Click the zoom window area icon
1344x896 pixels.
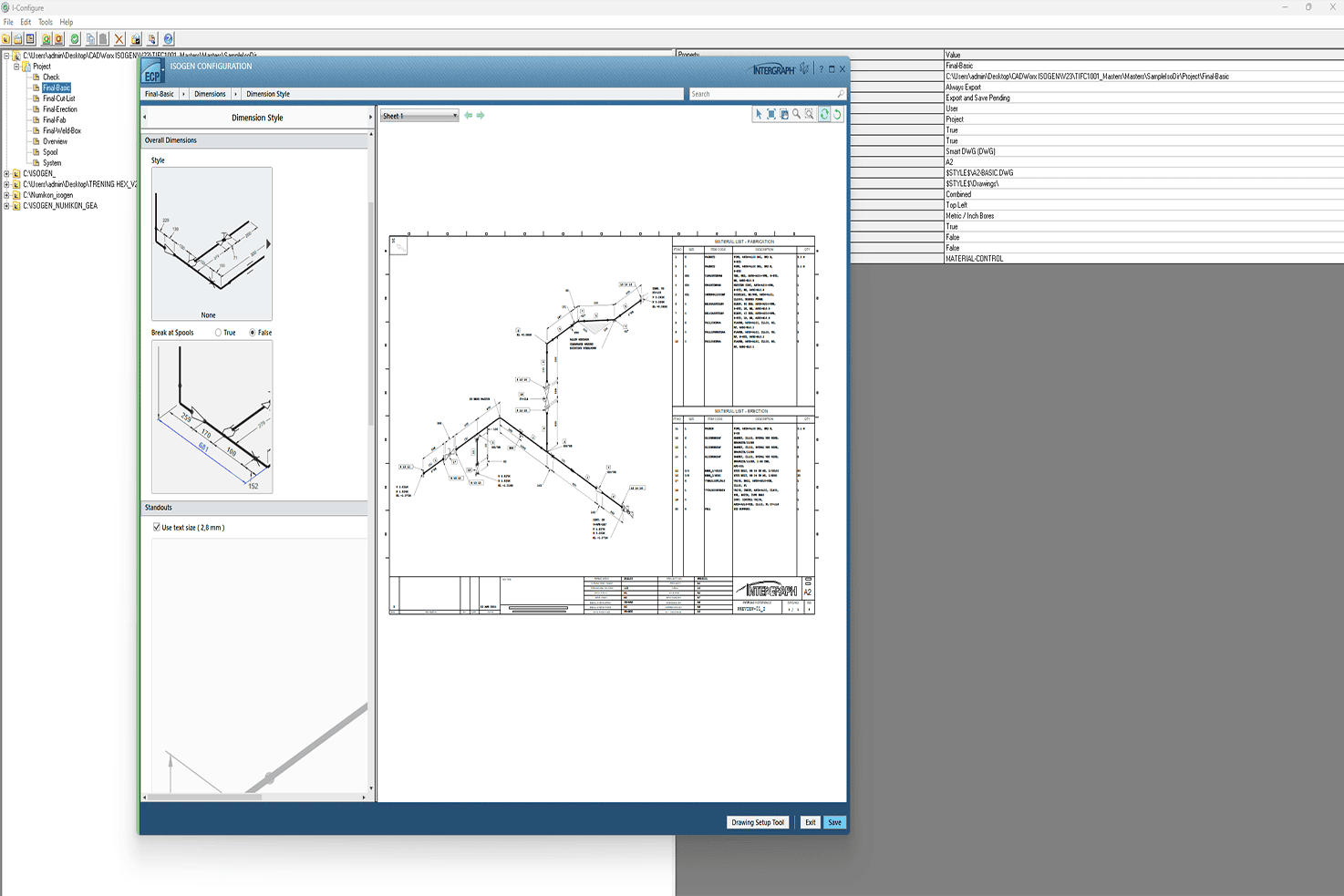click(x=810, y=115)
